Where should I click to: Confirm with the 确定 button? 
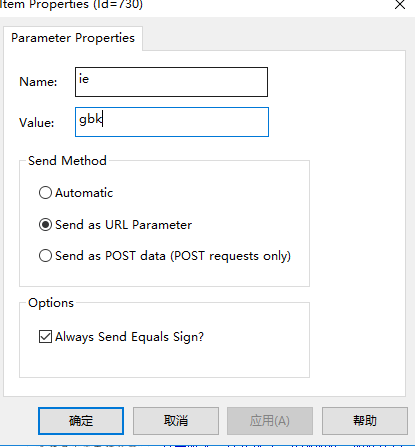81,421
